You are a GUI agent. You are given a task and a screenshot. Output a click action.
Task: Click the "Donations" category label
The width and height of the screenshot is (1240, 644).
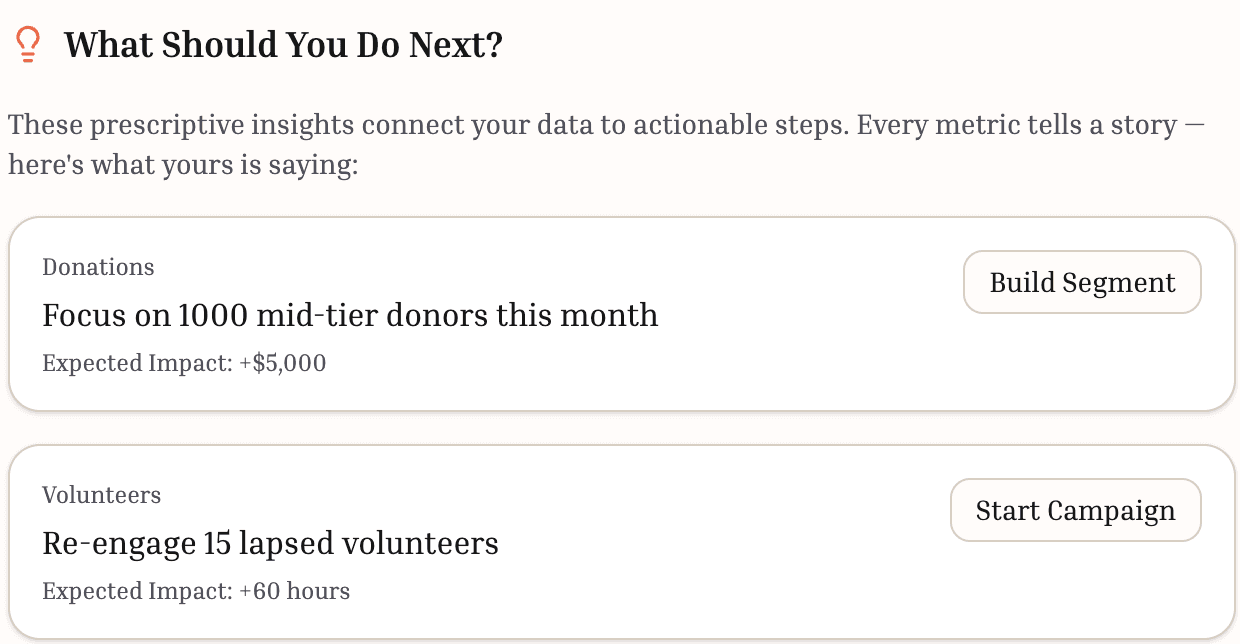[98, 267]
